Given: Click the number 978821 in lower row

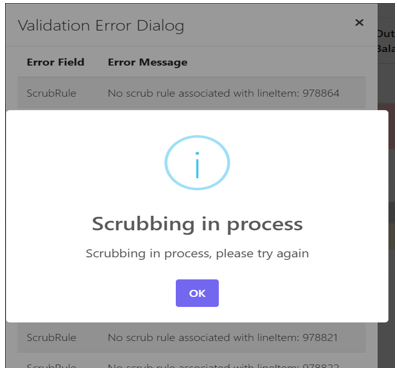Looking at the screenshot, I should (x=320, y=337).
